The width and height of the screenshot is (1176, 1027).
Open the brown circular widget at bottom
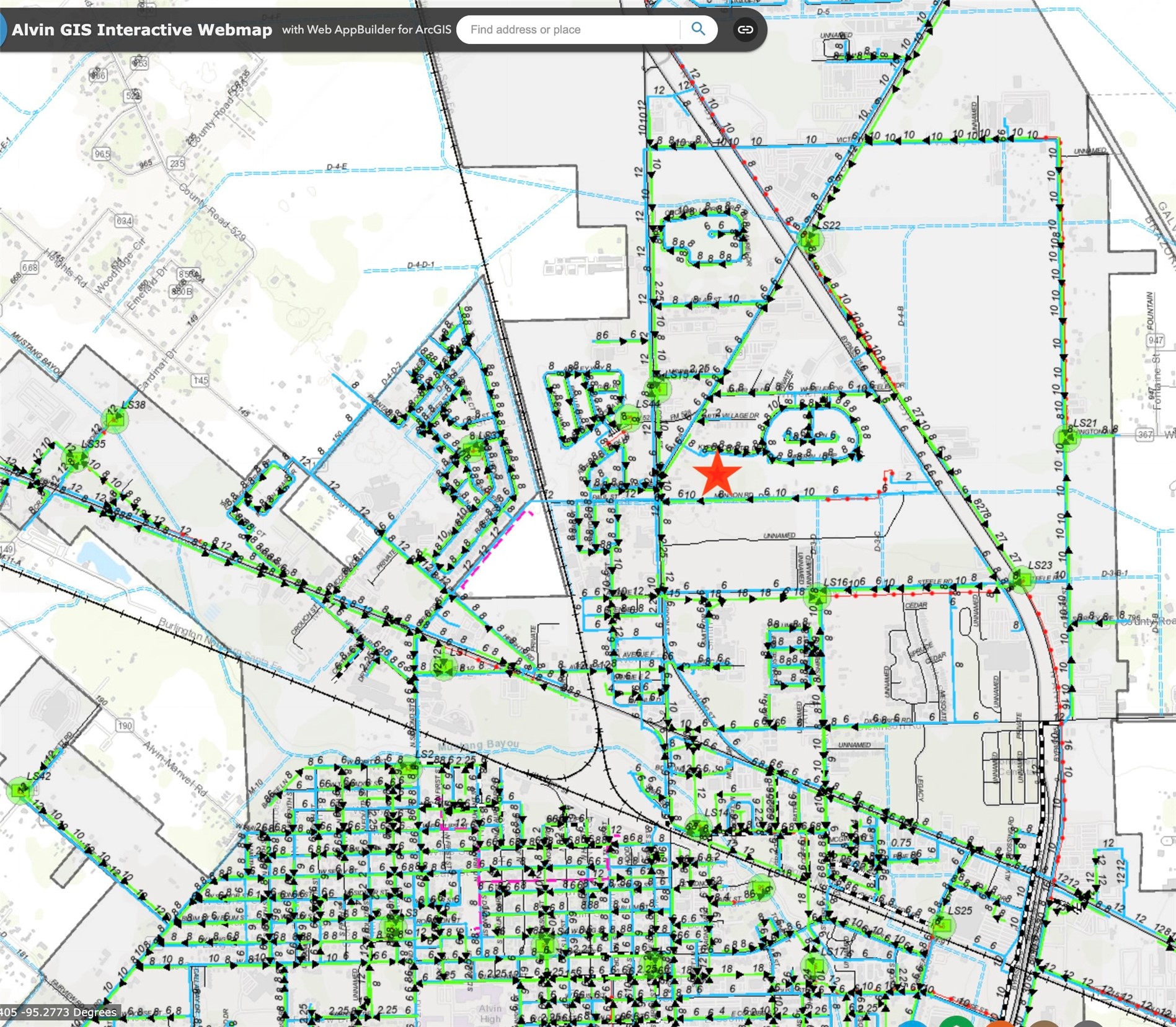click(x=1045, y=1023)
